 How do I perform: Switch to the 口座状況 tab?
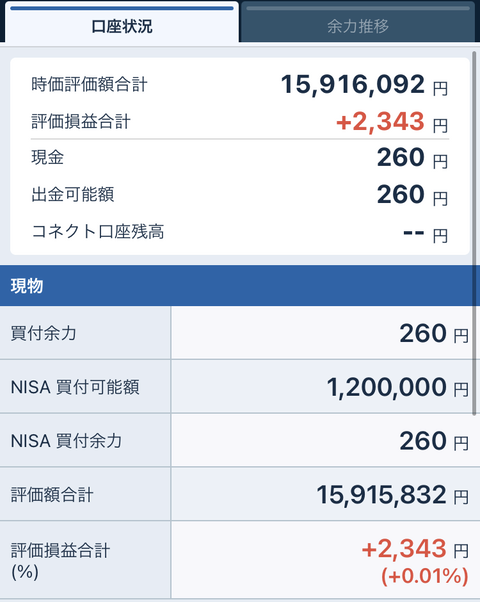pos(122,22)
